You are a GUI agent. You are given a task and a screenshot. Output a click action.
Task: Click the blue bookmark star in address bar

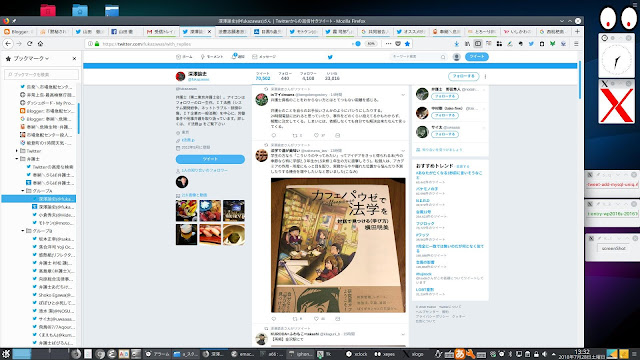[x=407, y=44]
